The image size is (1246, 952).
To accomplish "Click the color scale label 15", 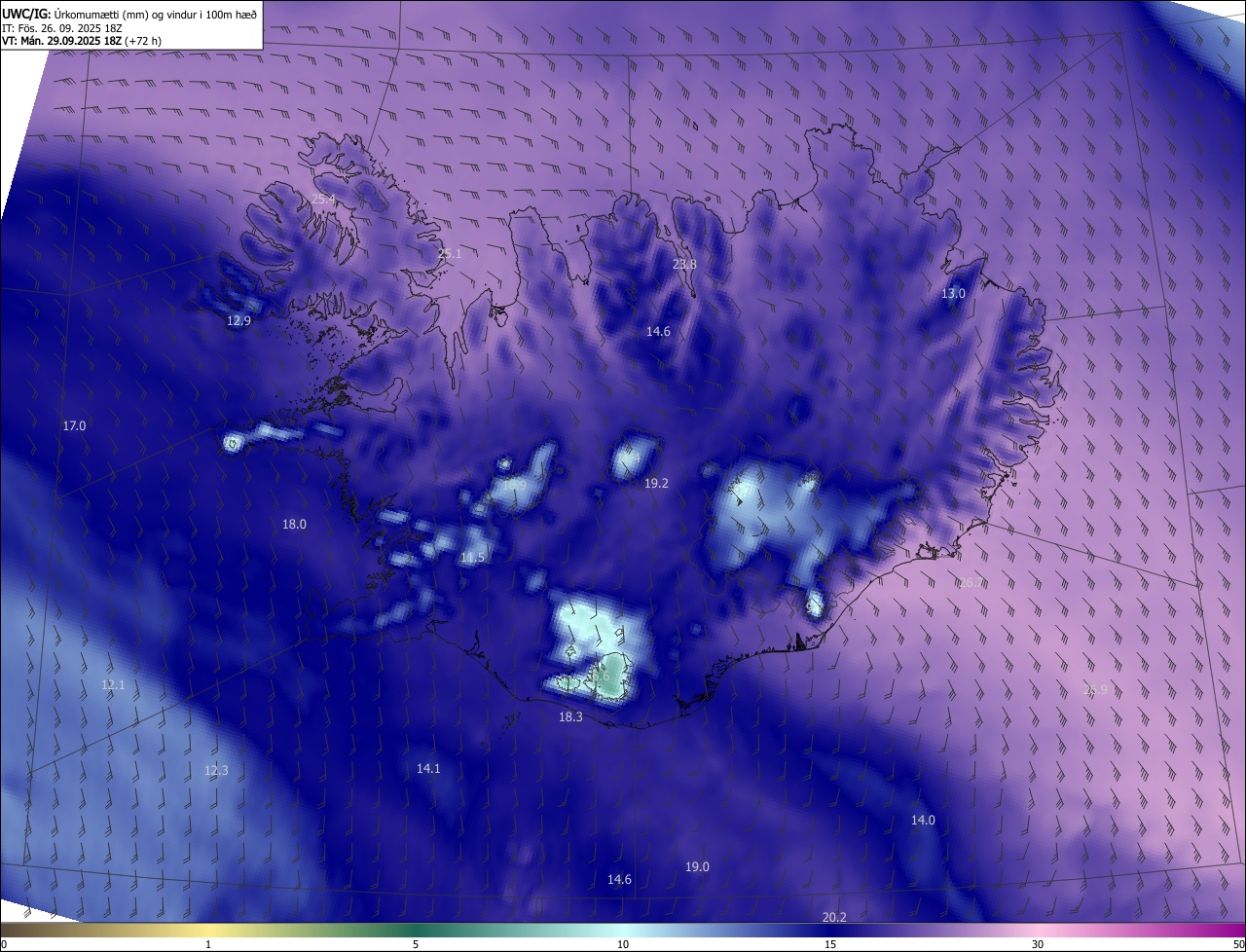I will pos(830,945).
